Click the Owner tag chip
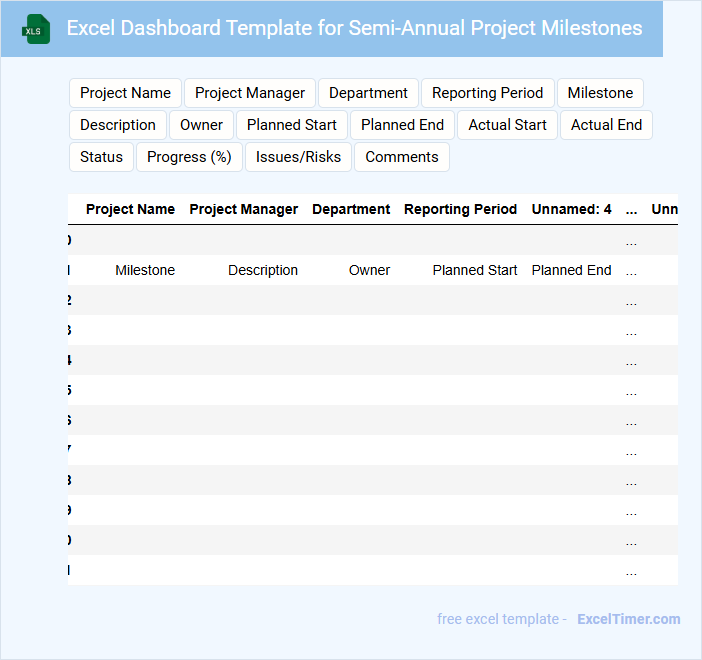The image size is (702, 660). coord(201,125)
